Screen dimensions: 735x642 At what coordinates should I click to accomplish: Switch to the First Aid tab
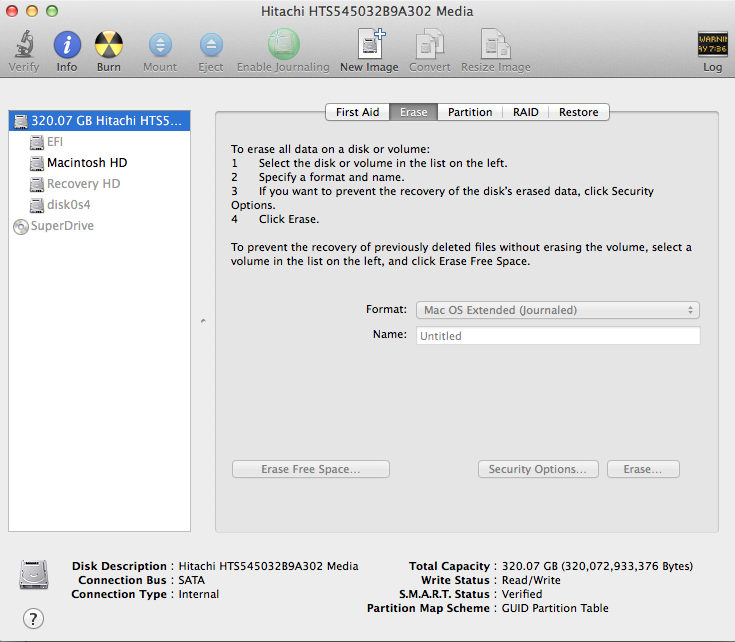[357, 112]
